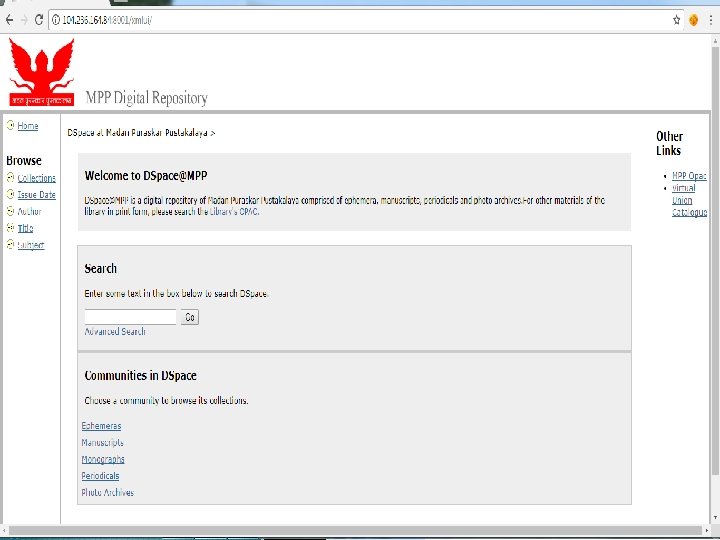Open the Advanced Search link

(x=115, y=331)
